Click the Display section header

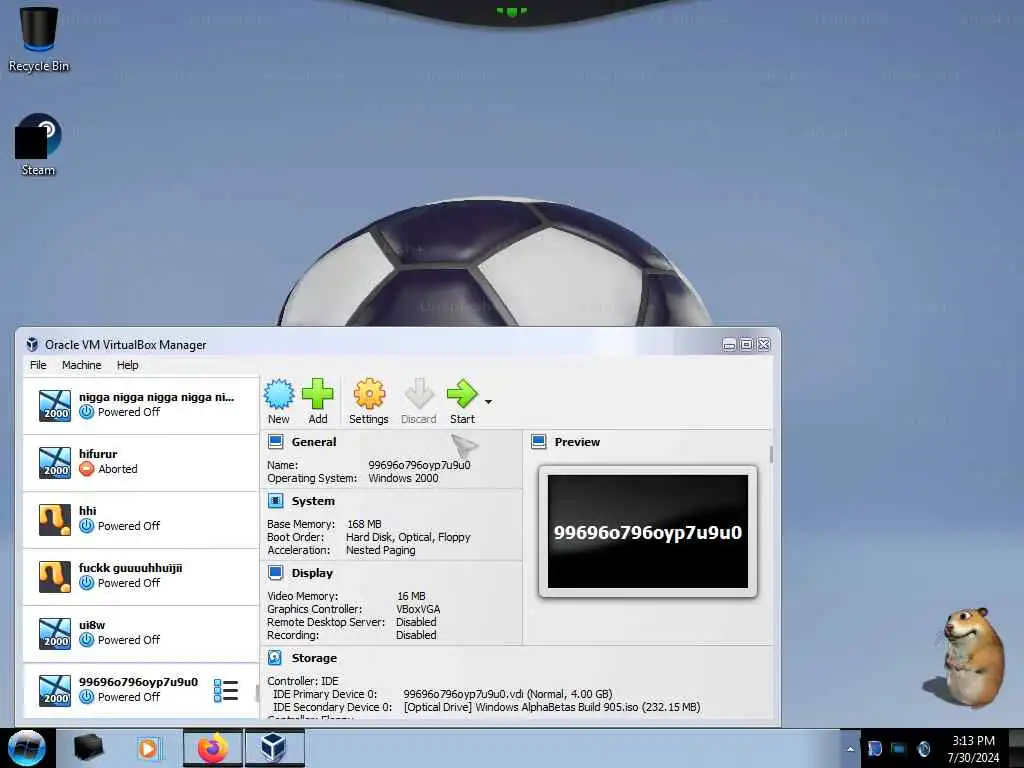coord(312,573)
